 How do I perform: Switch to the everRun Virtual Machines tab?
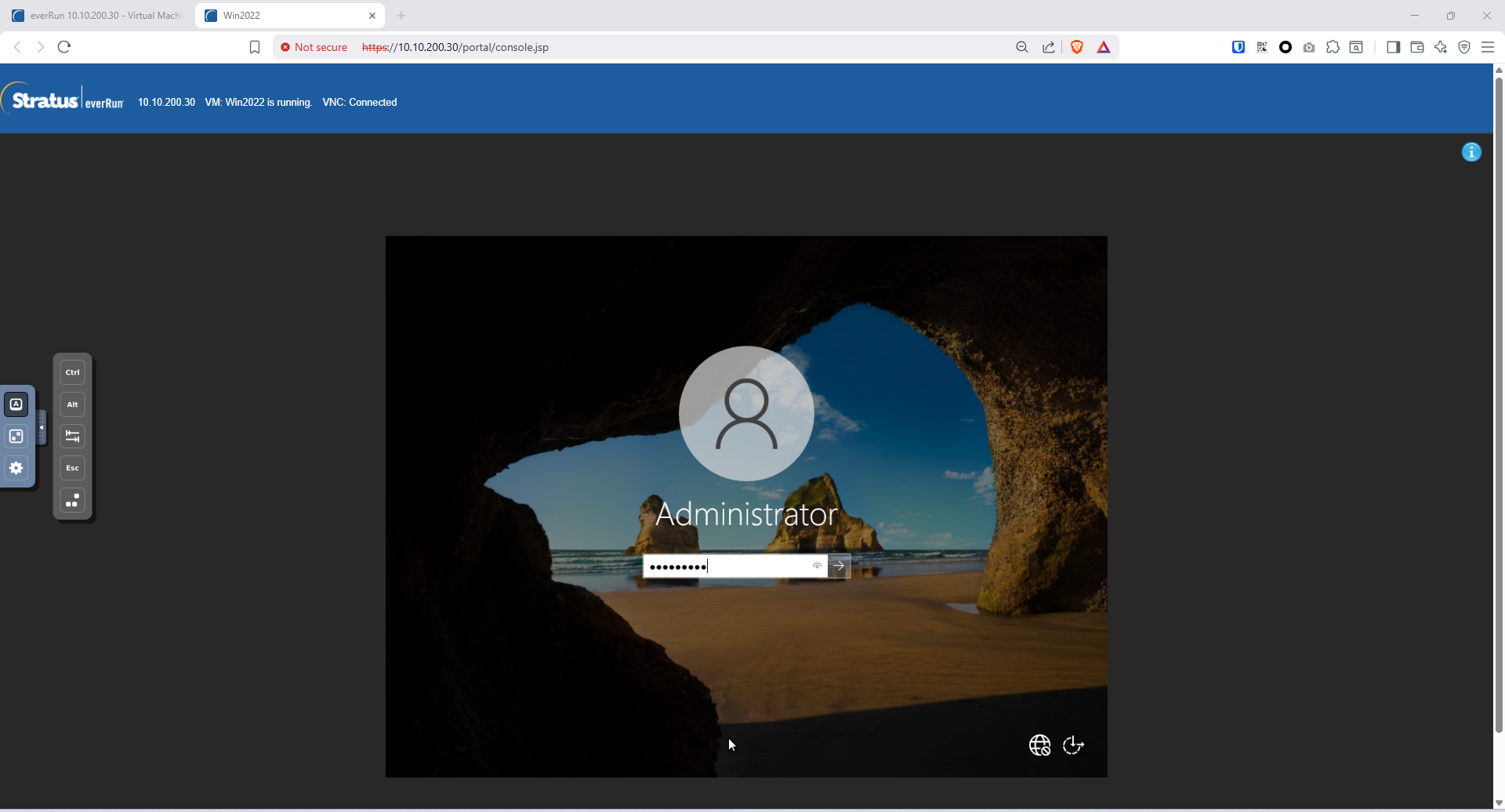tap(98, 16)
